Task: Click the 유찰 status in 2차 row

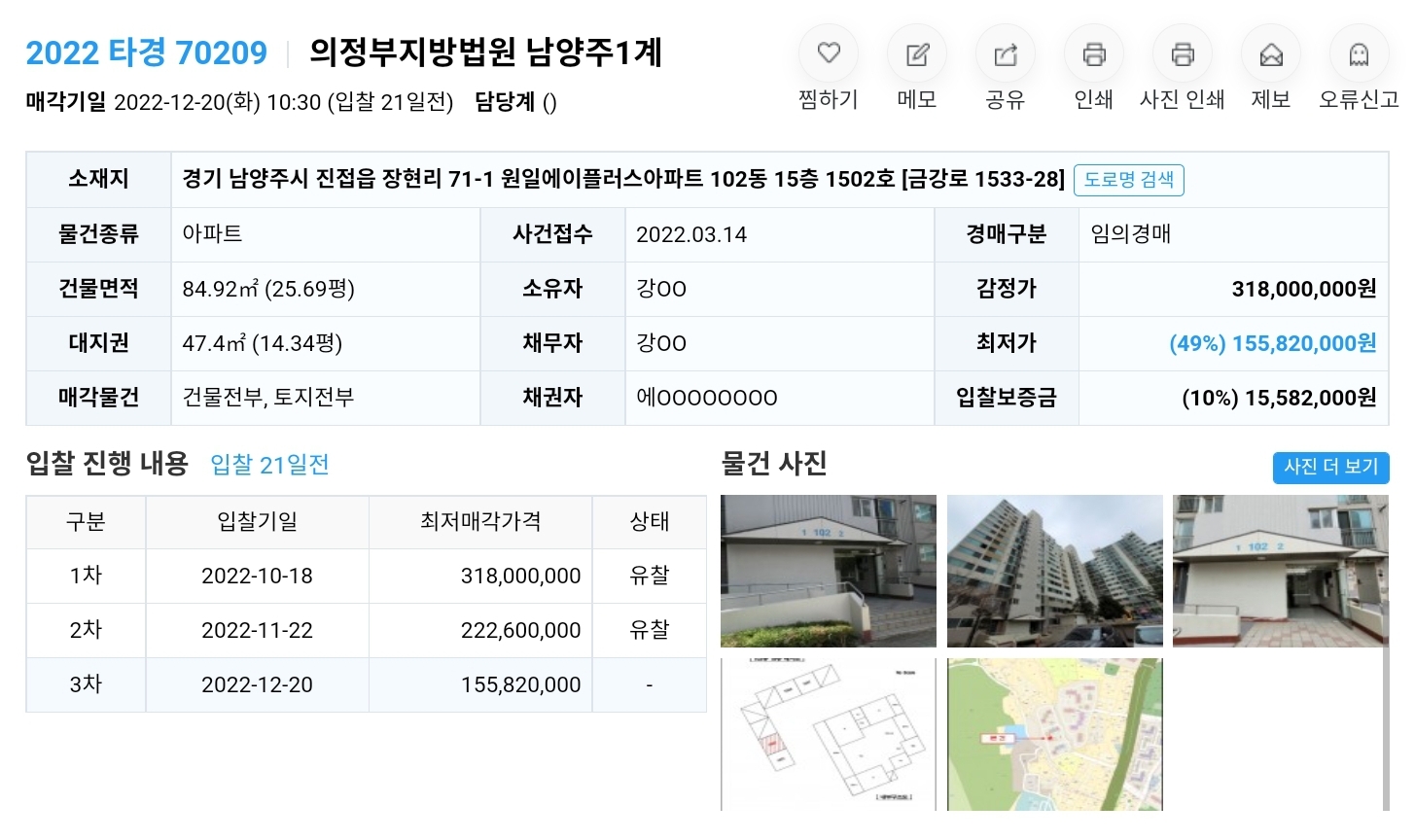Action: [650, 630]
